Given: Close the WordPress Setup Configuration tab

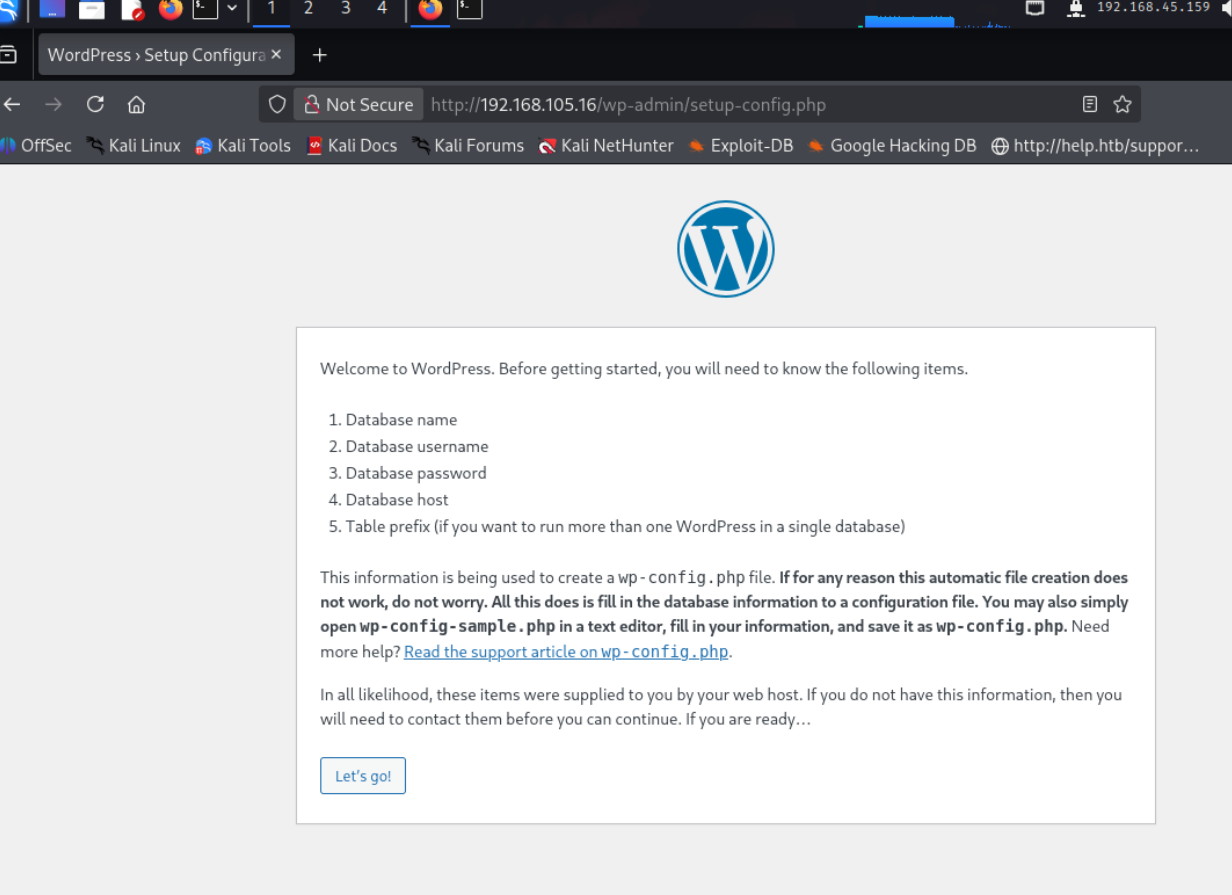Looking at the screenshot, I should coord(276,55).
